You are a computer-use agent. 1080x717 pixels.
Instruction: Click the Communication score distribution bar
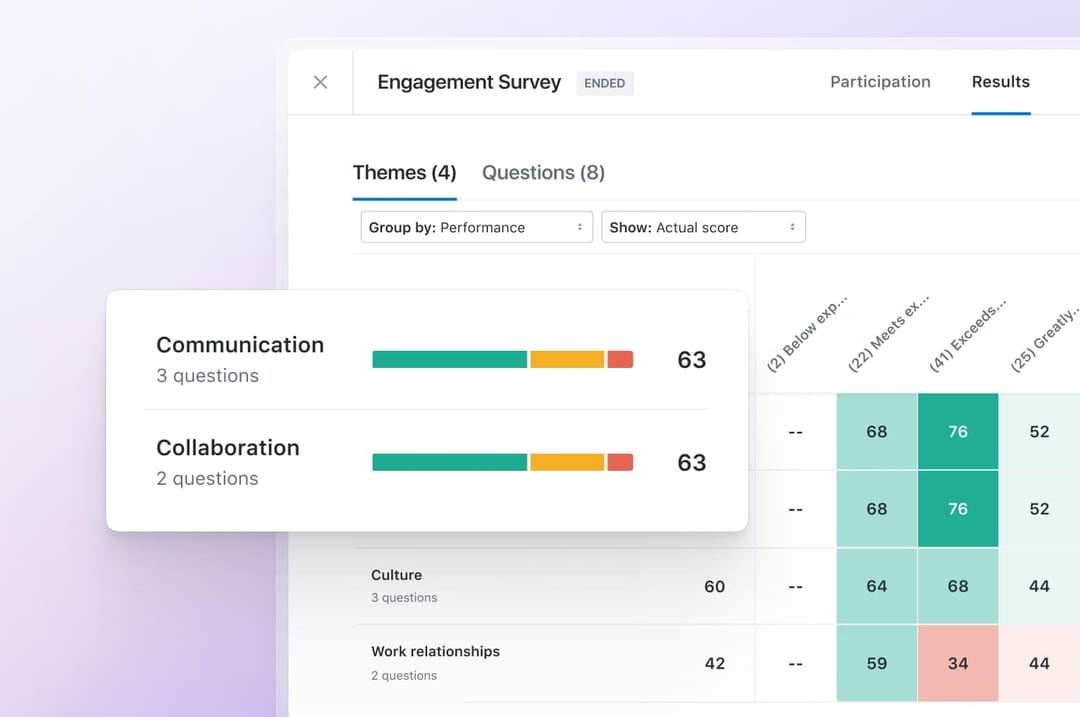point(502,359)
